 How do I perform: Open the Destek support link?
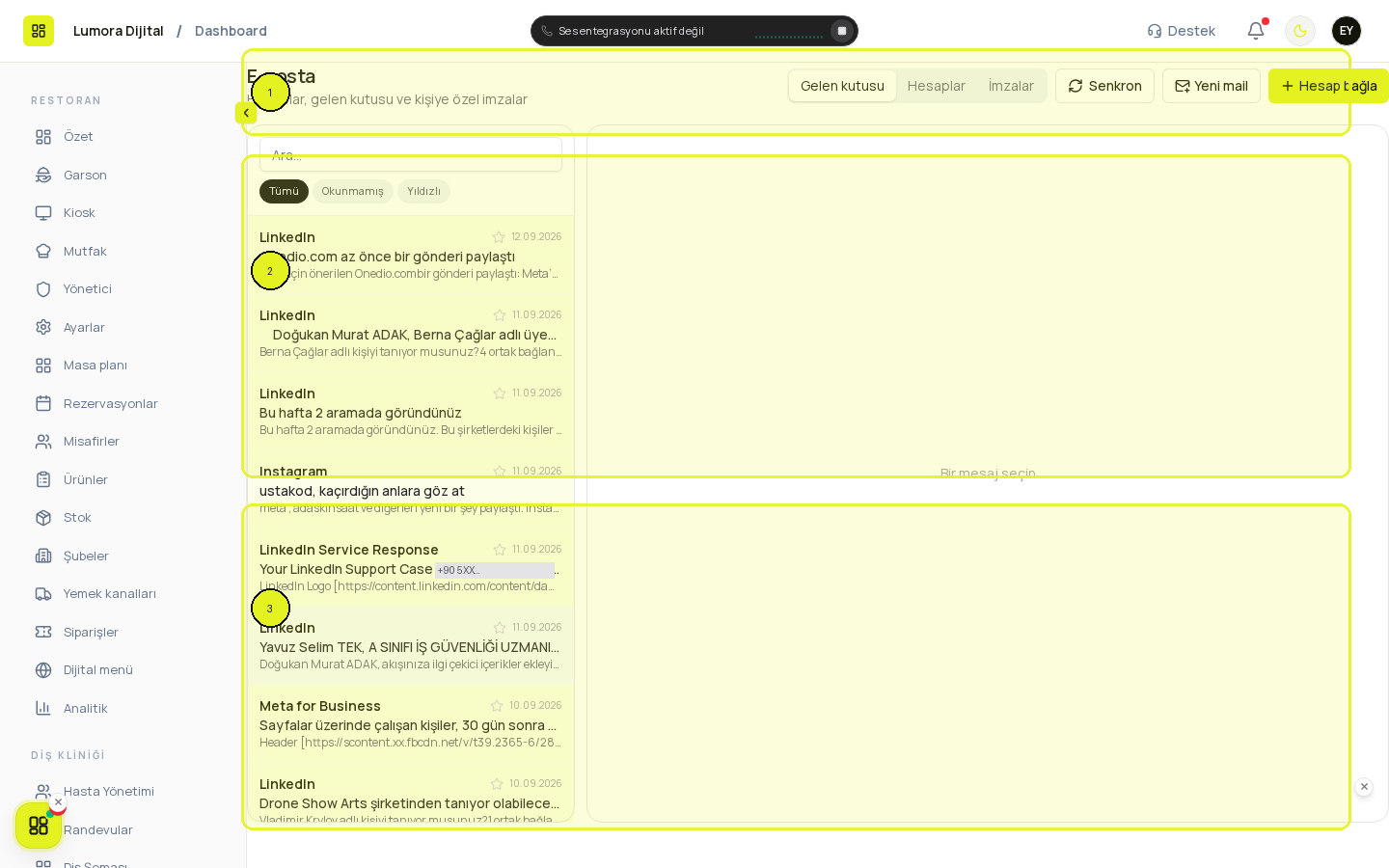(x=1181, y=31)
